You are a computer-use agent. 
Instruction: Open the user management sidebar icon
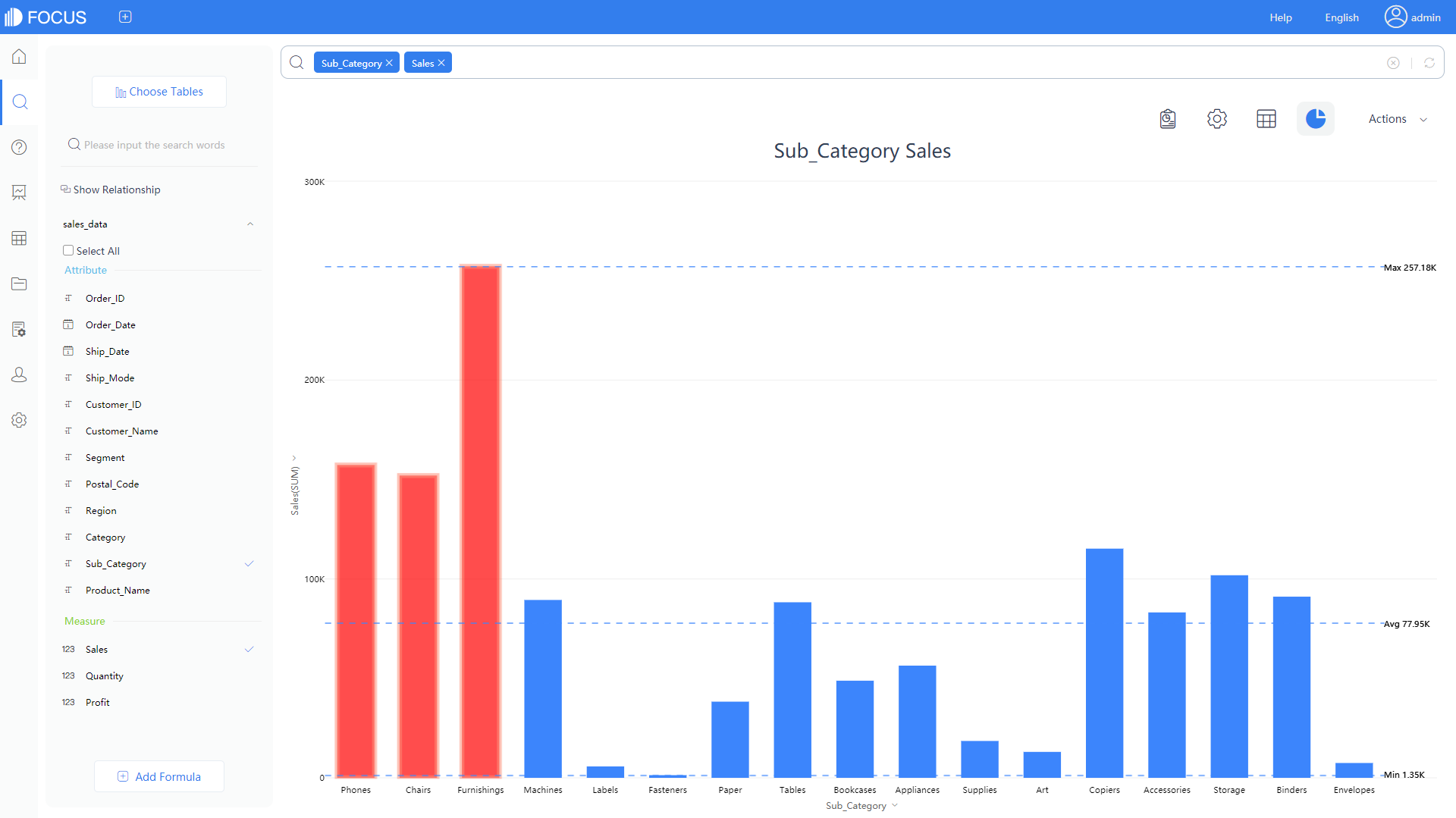(19, 375)
